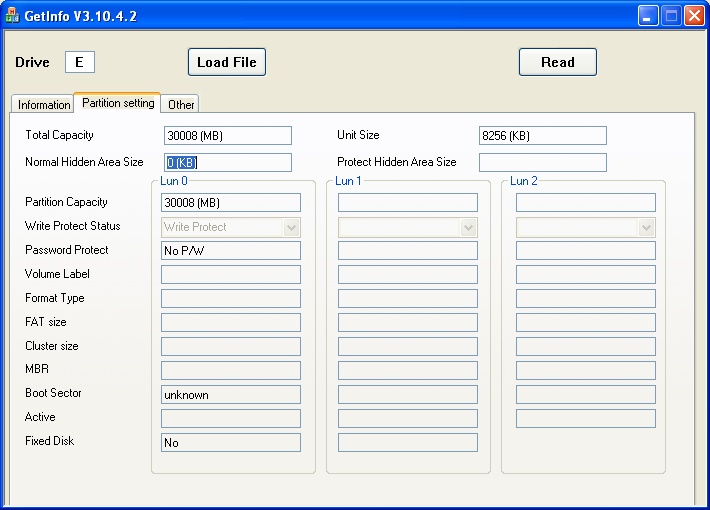This screenshot has width=710, height=510.
Task: Click Lun 0 MBR field
Action: (231, 370)
